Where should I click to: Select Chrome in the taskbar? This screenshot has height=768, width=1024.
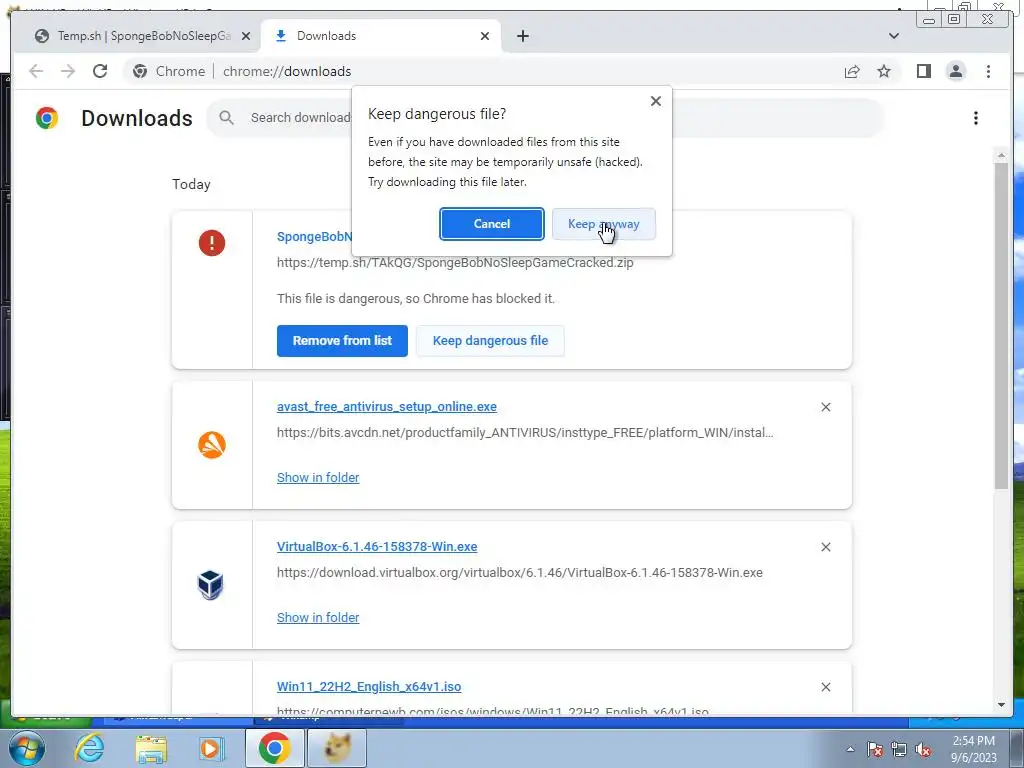(274, 748)
